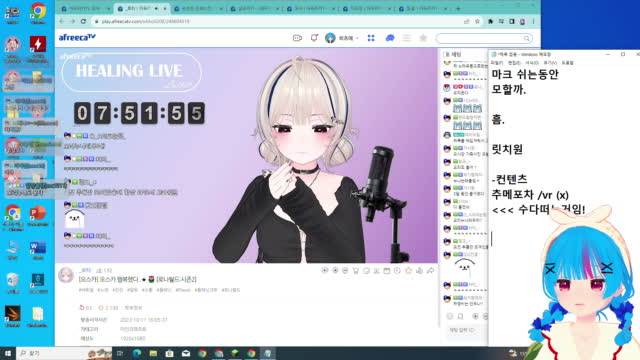
Task: Click the thumbs-up icon below the stream
Action: click(x=419, y=271)
